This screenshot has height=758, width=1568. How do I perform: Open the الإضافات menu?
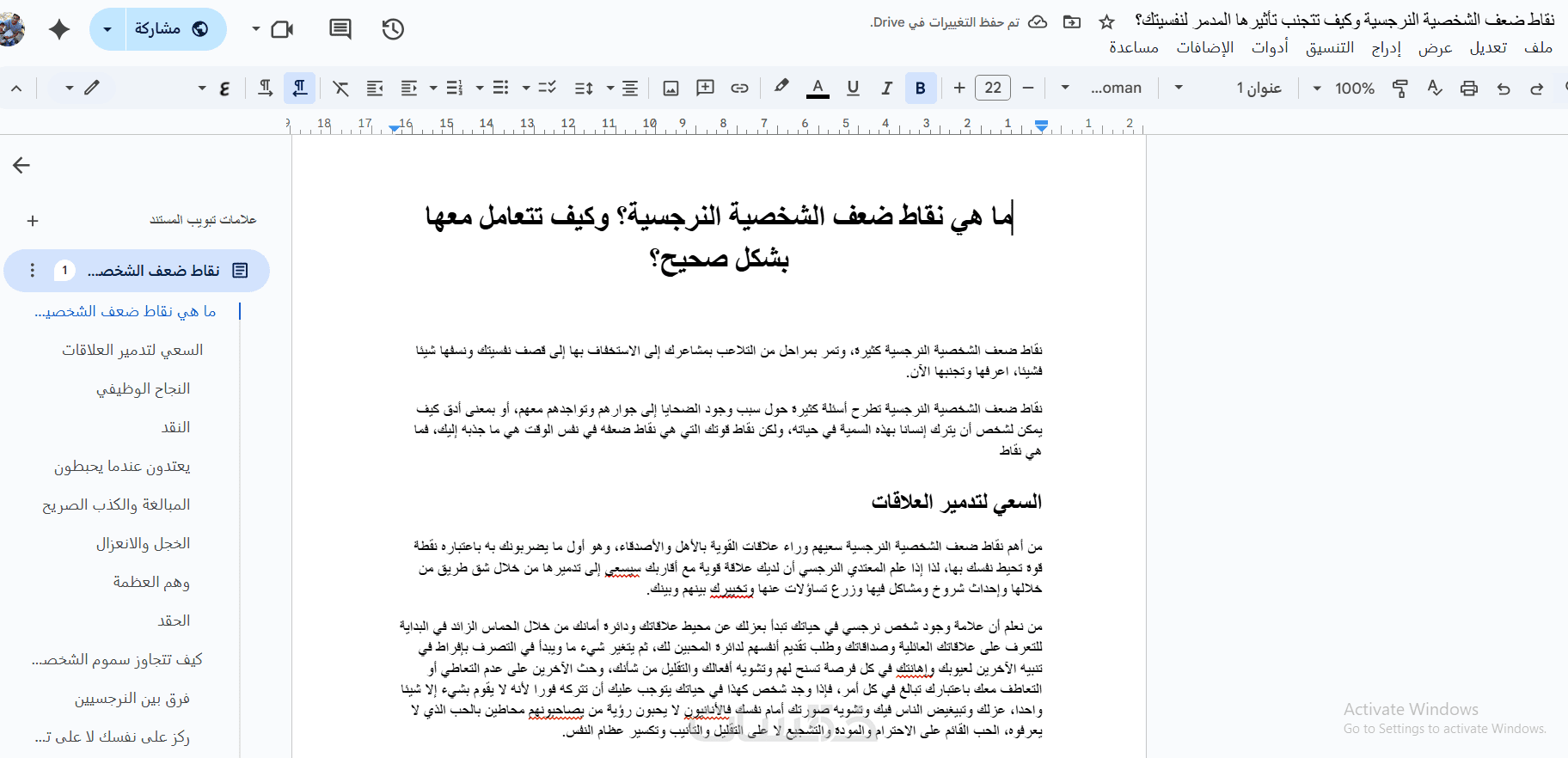[x=1205, y=48]
